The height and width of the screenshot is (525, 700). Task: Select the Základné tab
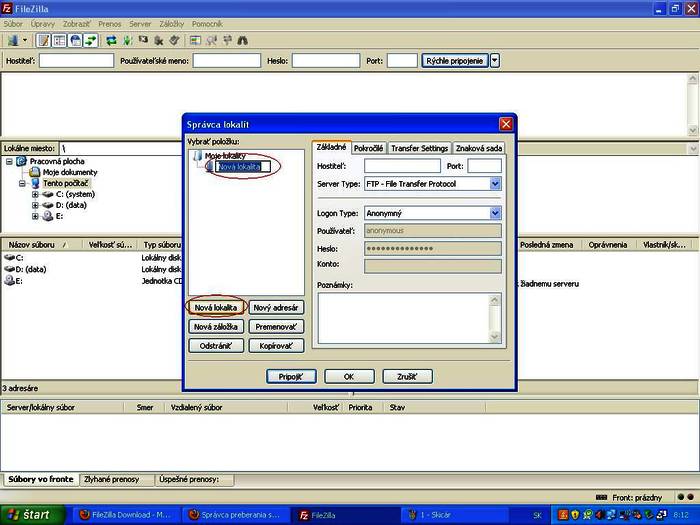331,147
